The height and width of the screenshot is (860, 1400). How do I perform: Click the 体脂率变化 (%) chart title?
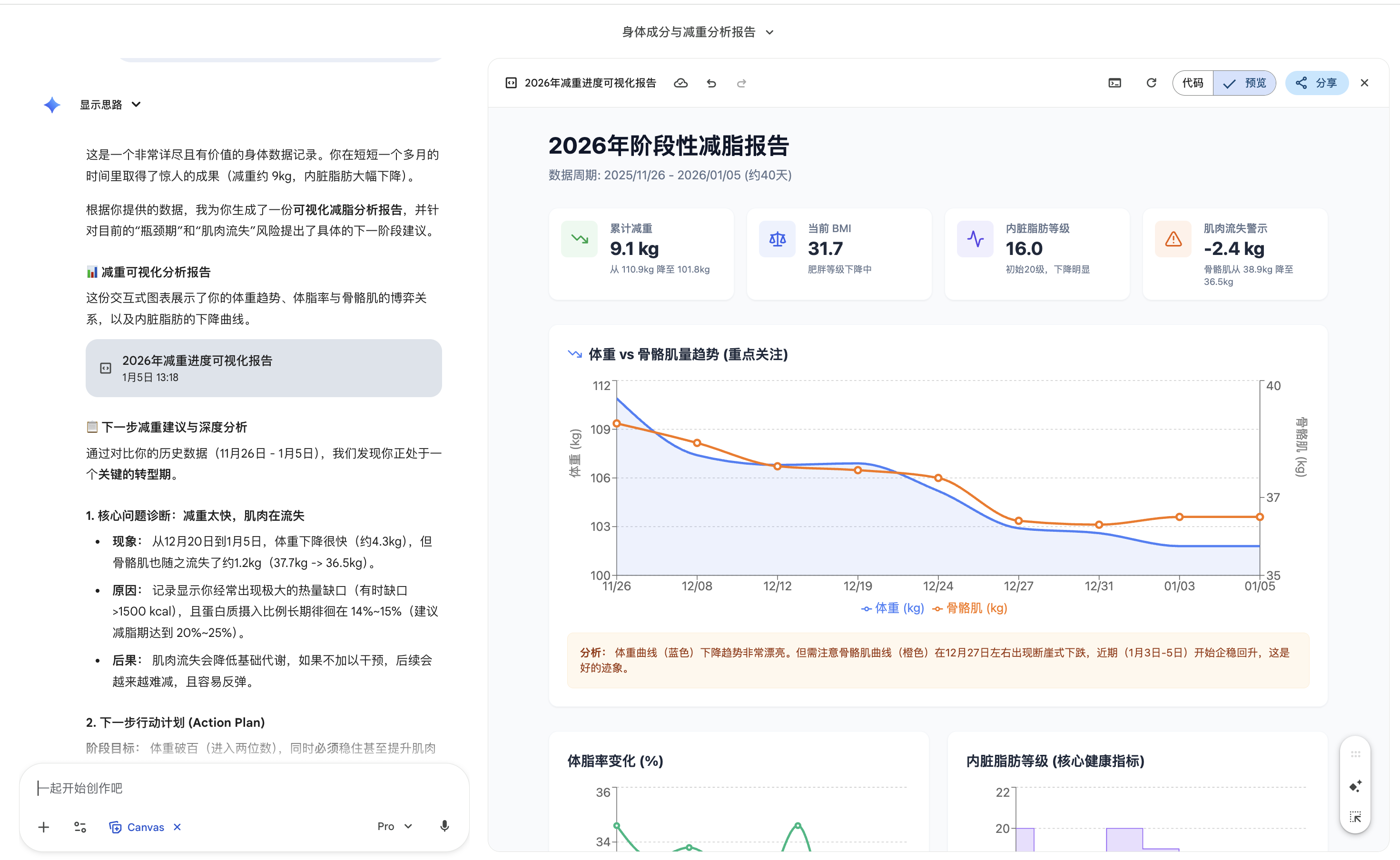click(x=615, y=761)
